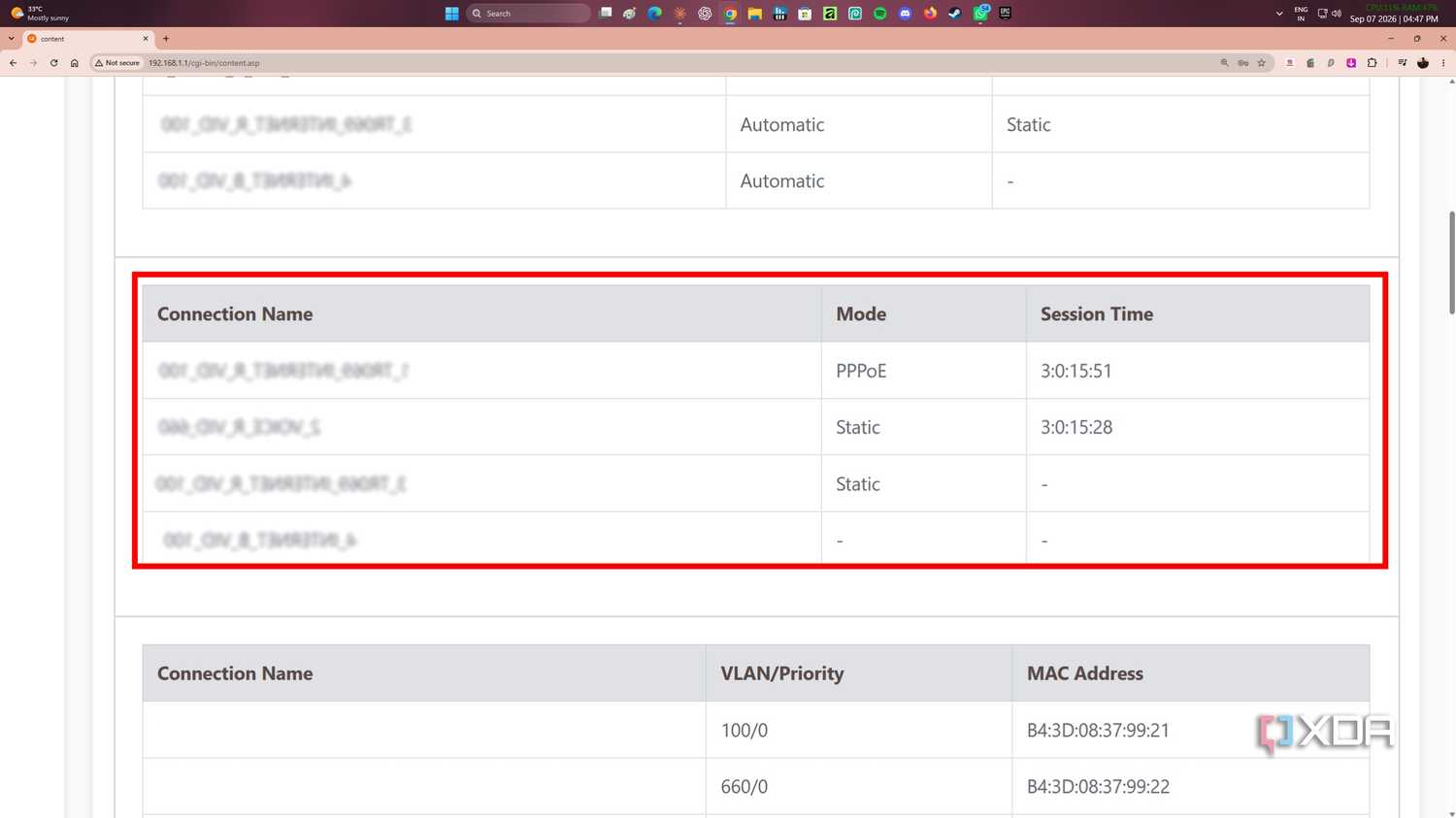Viewport: 1456px width, 818px height.
Task: Select session time '3:0:15:28'
Action: (1076, 427)
